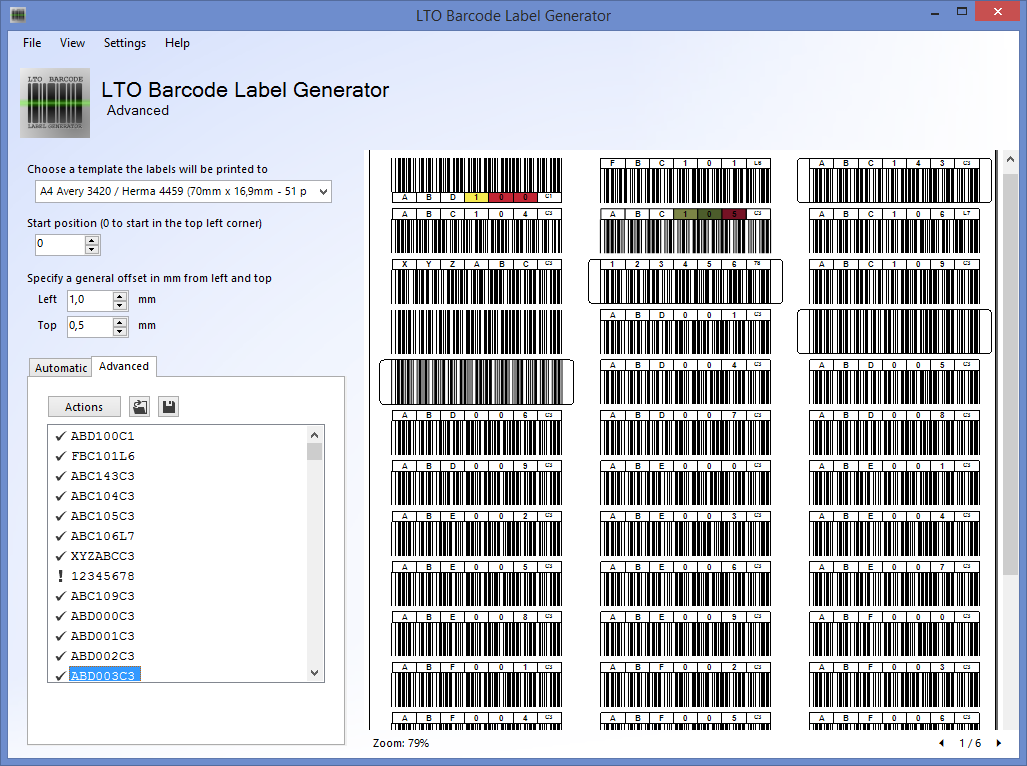Select the XYZABCC3 list entry

(102, 556)
